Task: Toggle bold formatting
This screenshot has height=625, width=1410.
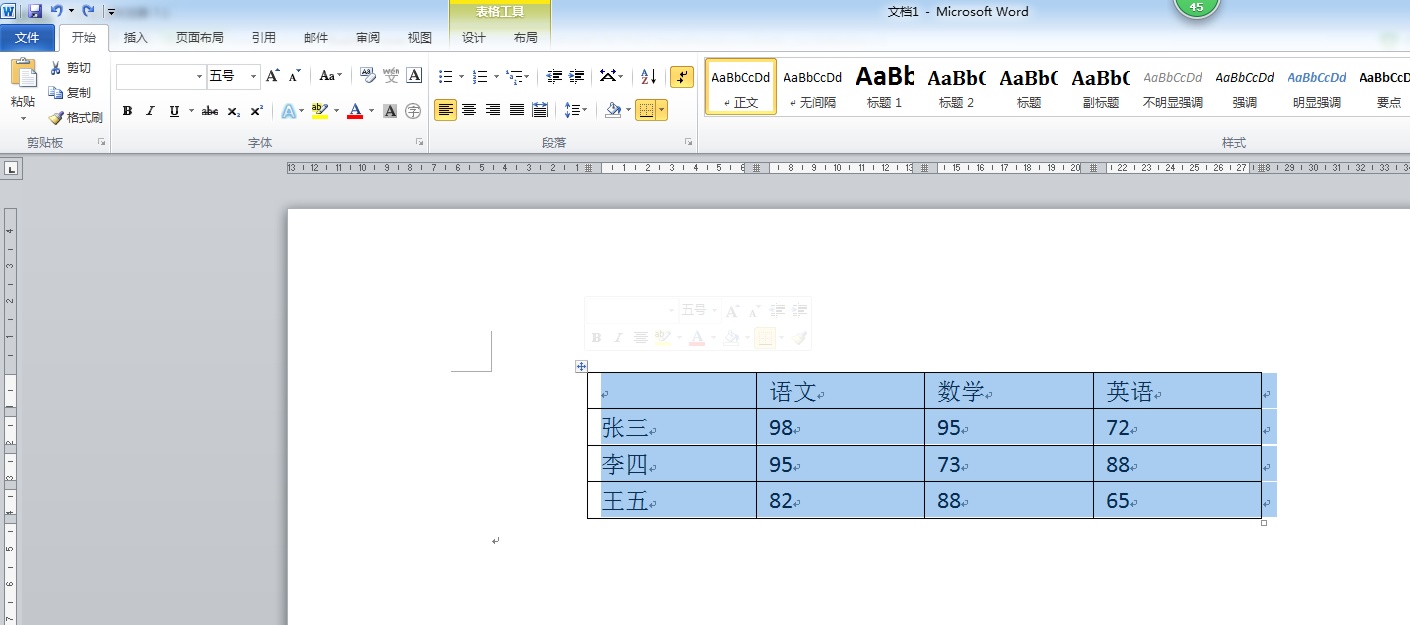Action: tap(127, 111)
